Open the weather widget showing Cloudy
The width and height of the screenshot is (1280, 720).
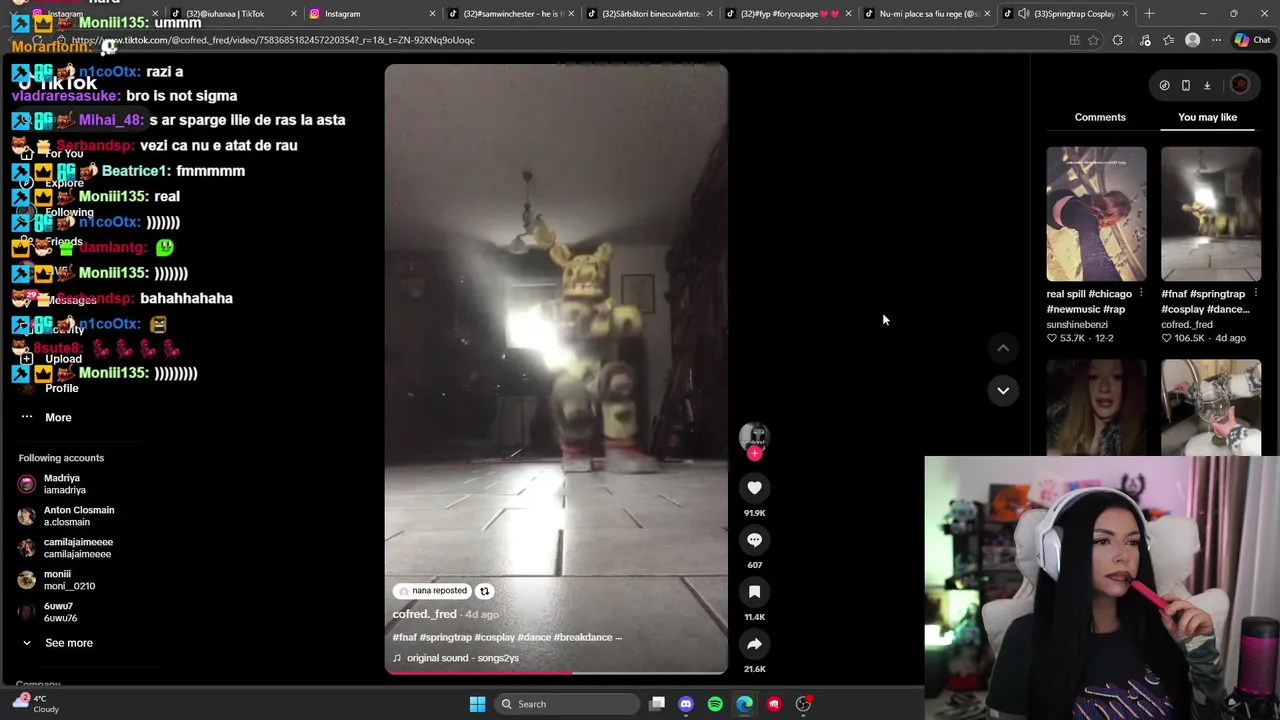pyautogui.click(x=36, y=704)
